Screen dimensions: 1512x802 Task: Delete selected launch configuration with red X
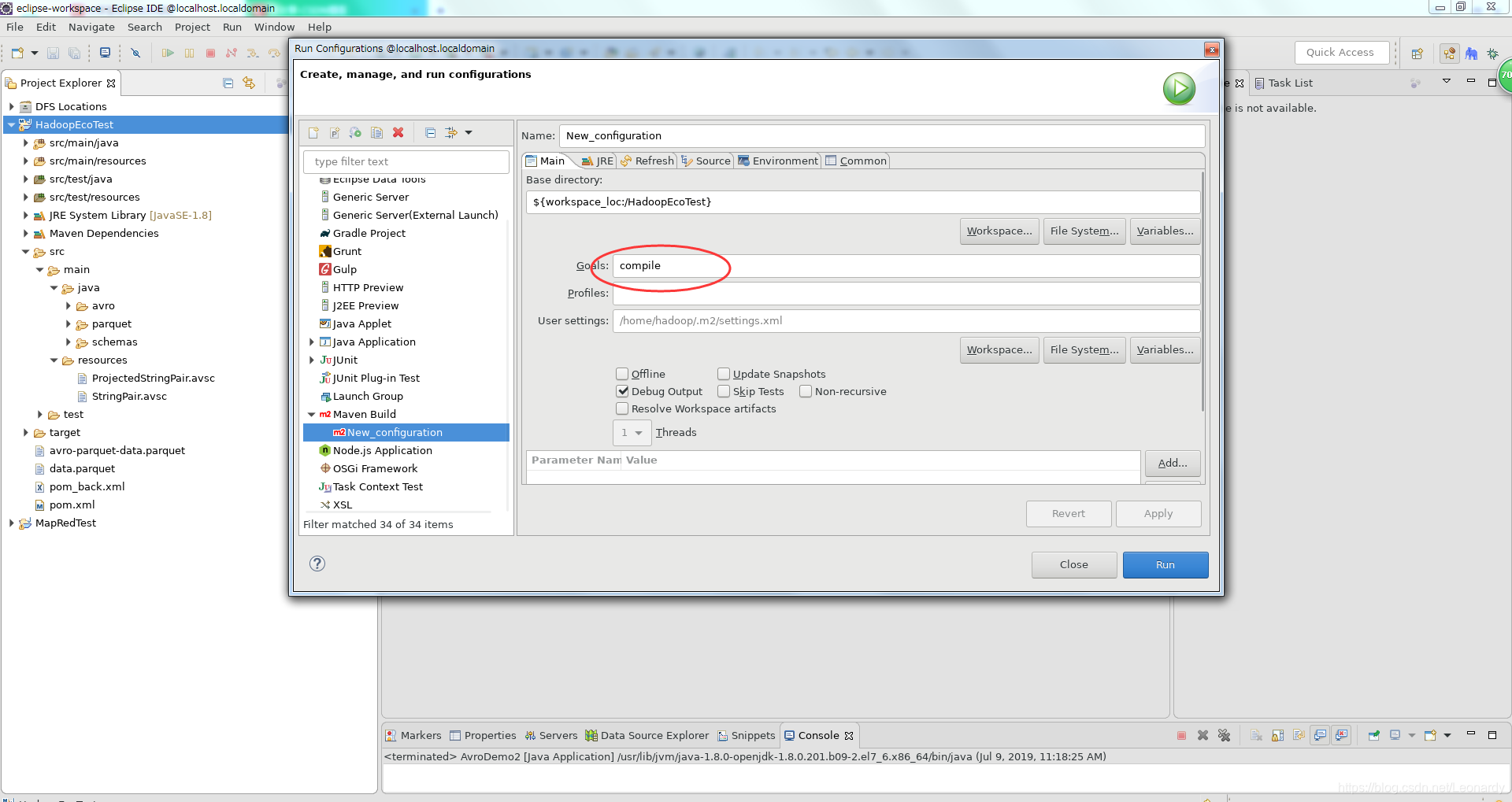pos(398,133)
